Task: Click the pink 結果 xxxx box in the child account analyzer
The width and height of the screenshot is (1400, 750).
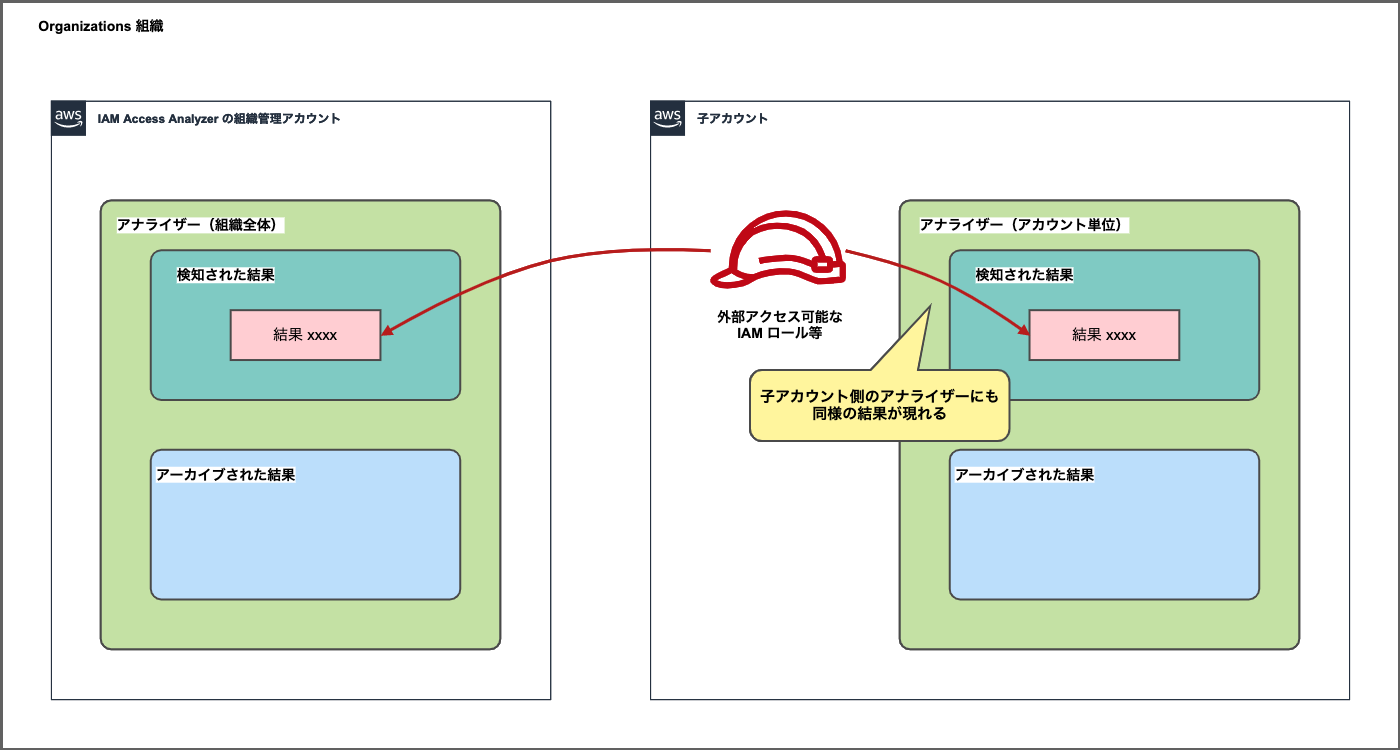Action: [1104, 335]
